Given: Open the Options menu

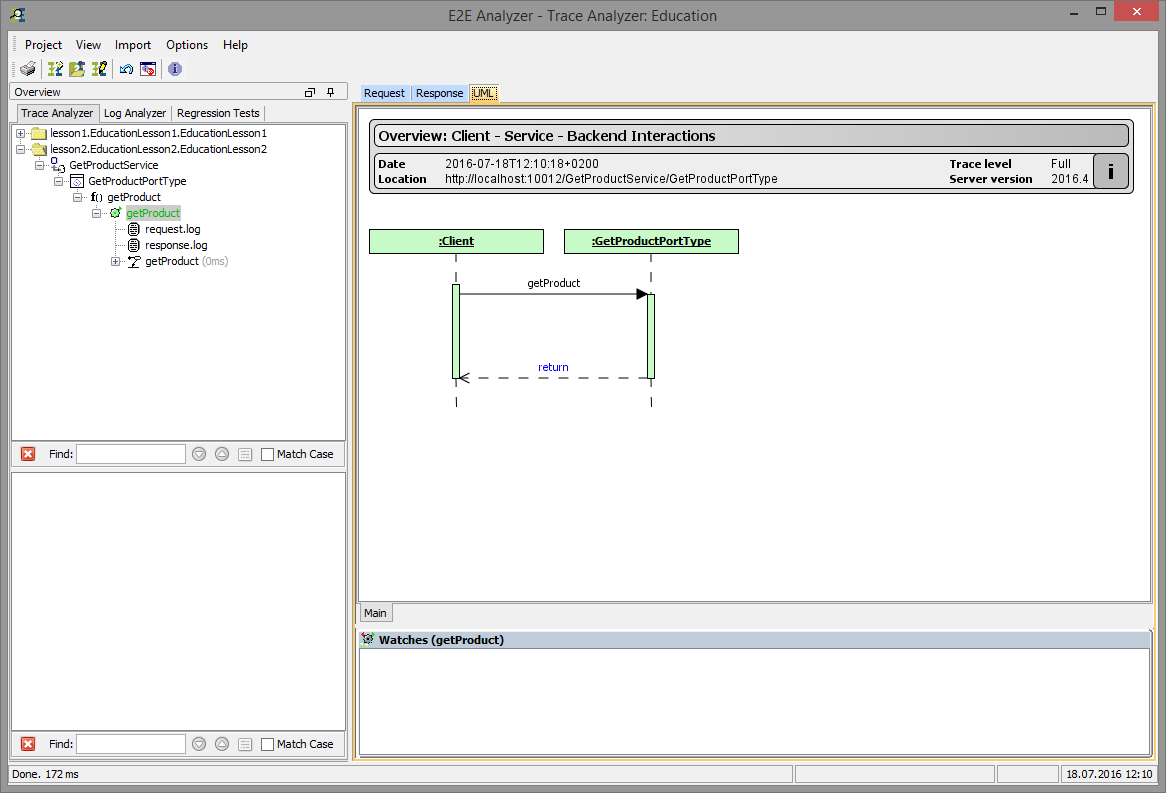Looking at the screenshot, I should pos(187,45).
